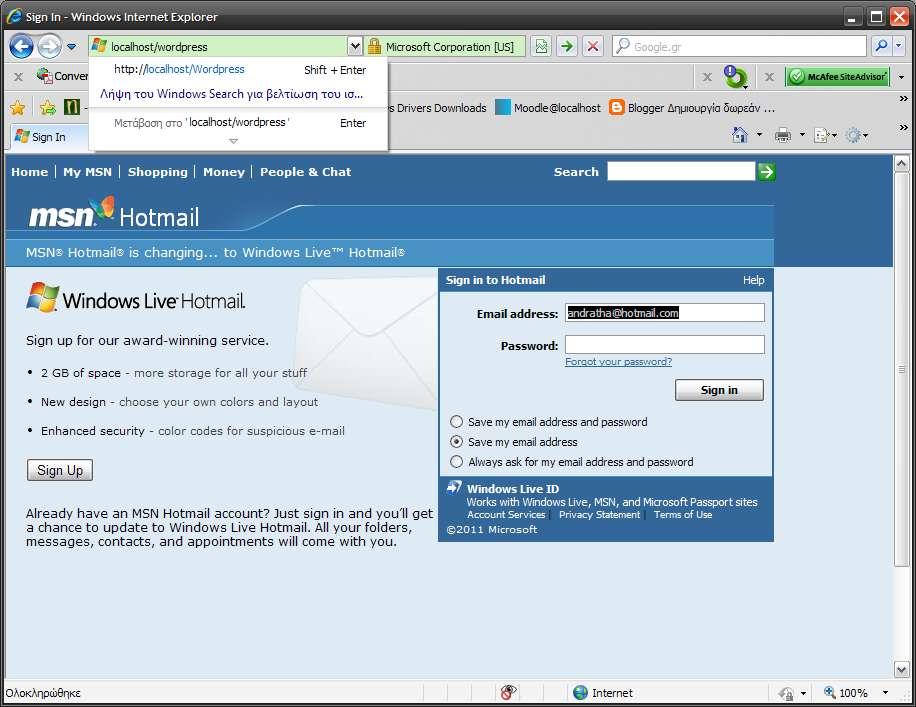Open the Home button dropdown arrow

pyautogui.click(x=759, y=135)
